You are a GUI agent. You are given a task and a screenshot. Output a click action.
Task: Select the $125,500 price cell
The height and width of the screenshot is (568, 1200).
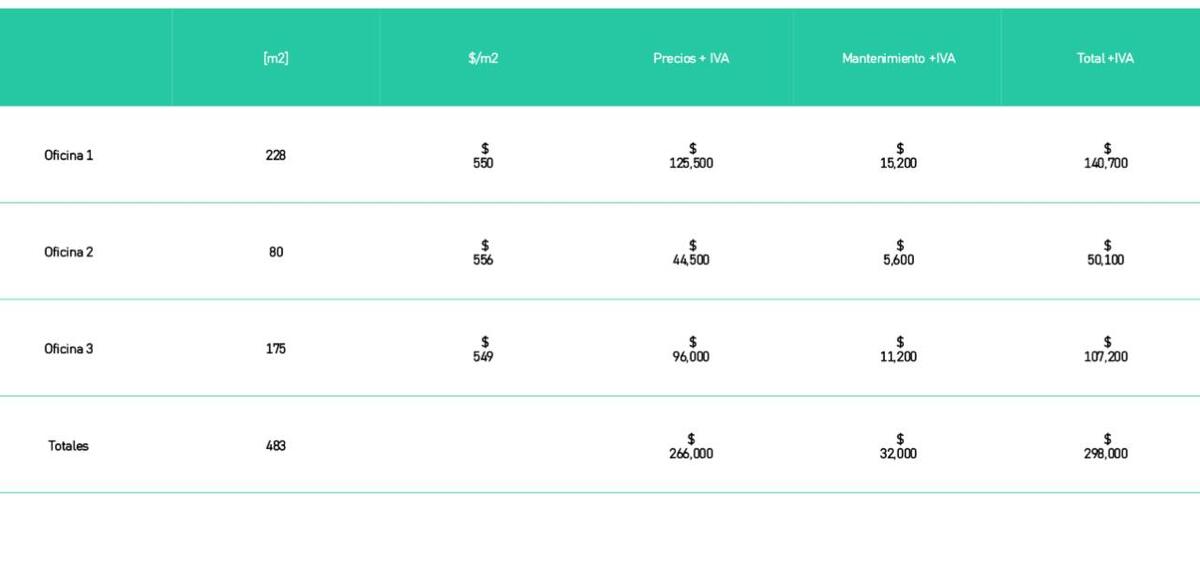coord(691,157)
